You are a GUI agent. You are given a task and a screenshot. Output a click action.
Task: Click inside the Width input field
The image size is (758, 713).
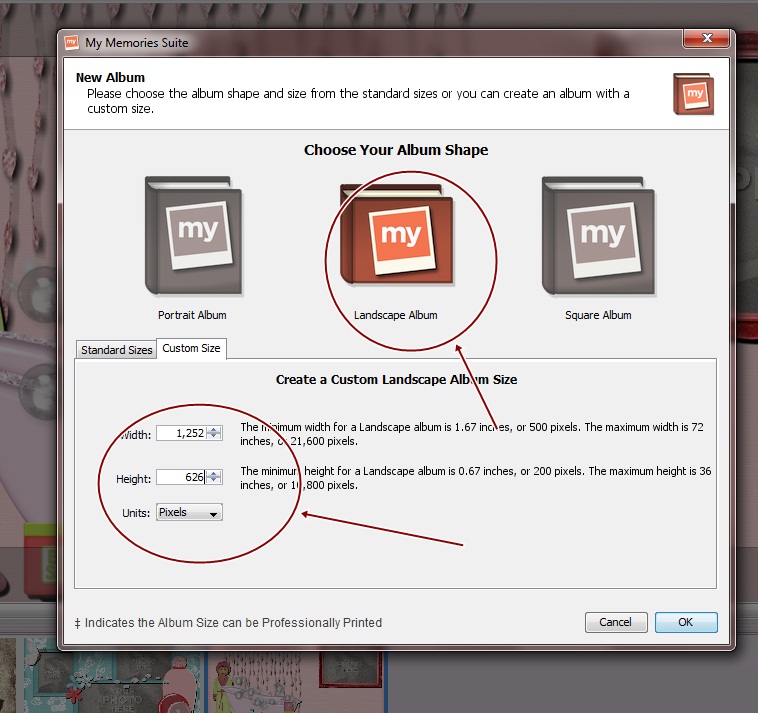click(181, 433)
